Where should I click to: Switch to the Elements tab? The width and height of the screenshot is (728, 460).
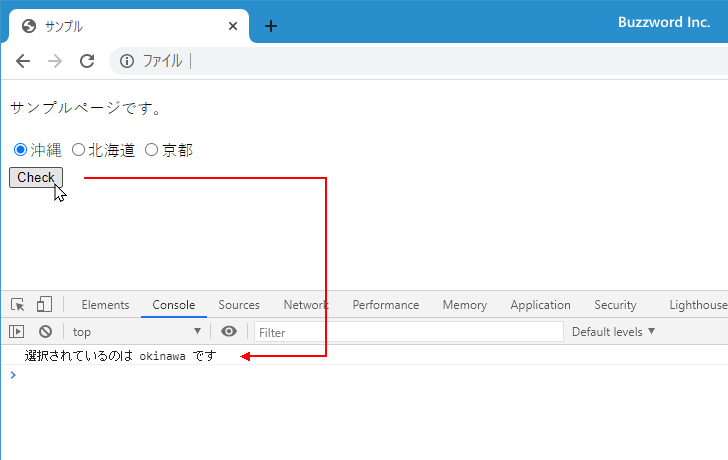[x=105, y=305]
